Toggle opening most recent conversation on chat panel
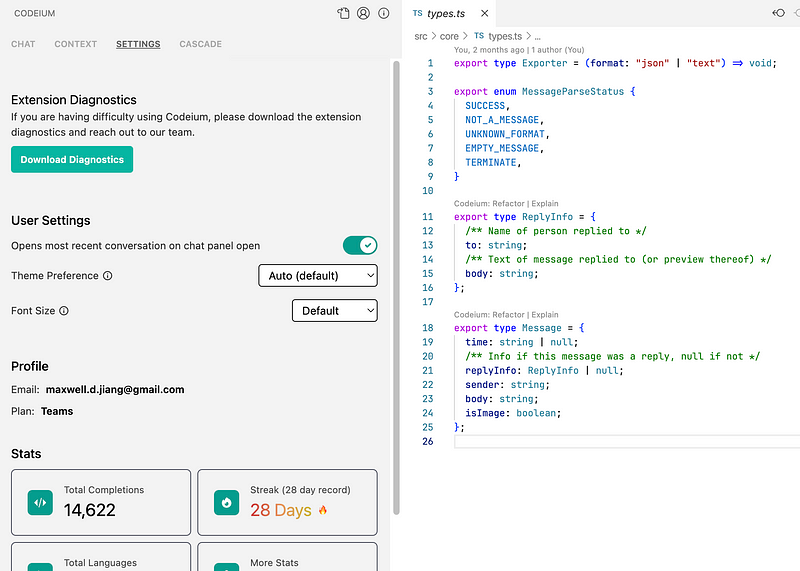Image resolution: width=800 pixels, height=571 pixels. pyautogui.click(x=360, y=245)
